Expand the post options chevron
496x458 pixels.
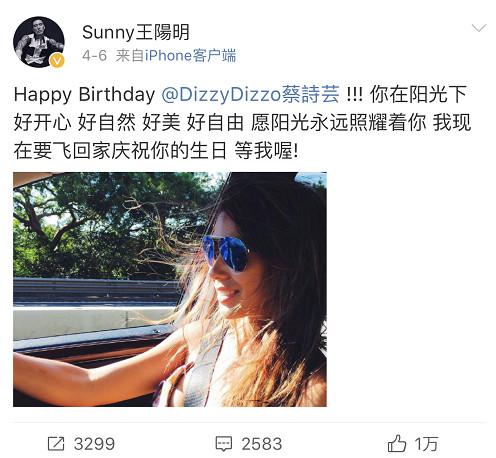479,28
